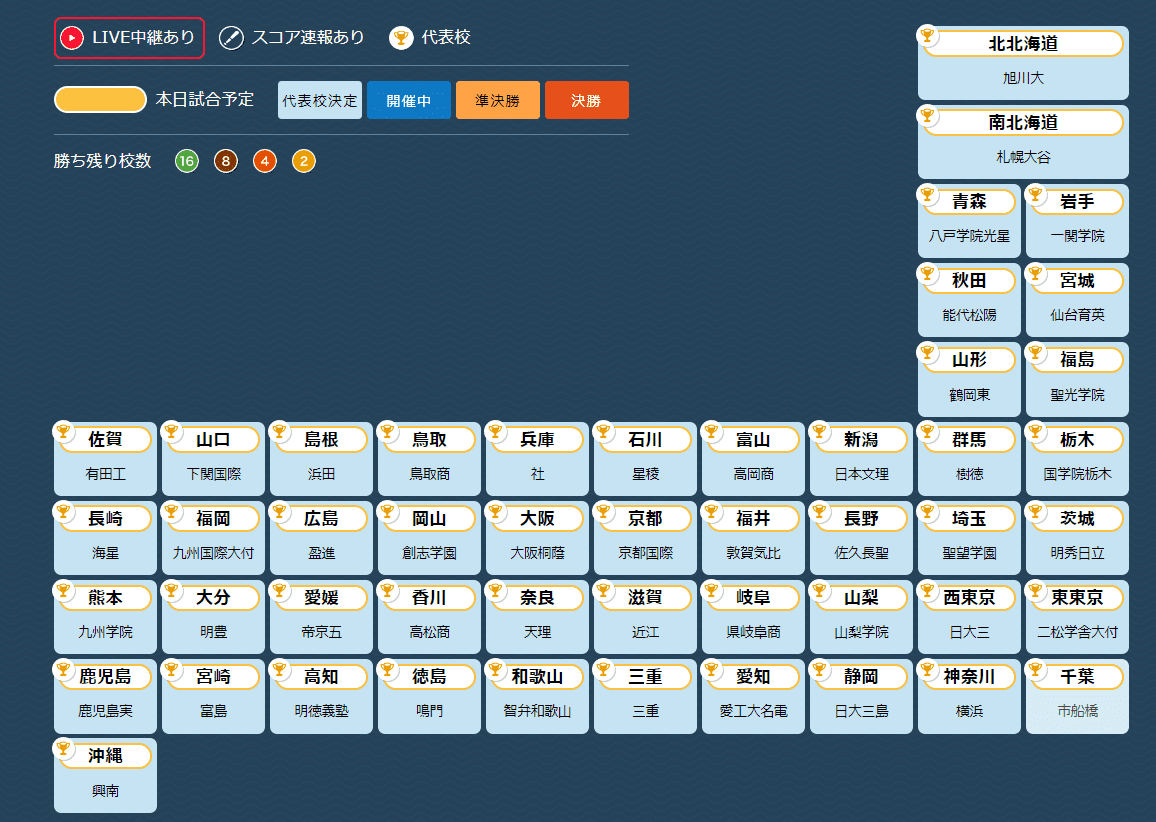Click the trophy icon on 佐賀 card

(x=63, y=431)
